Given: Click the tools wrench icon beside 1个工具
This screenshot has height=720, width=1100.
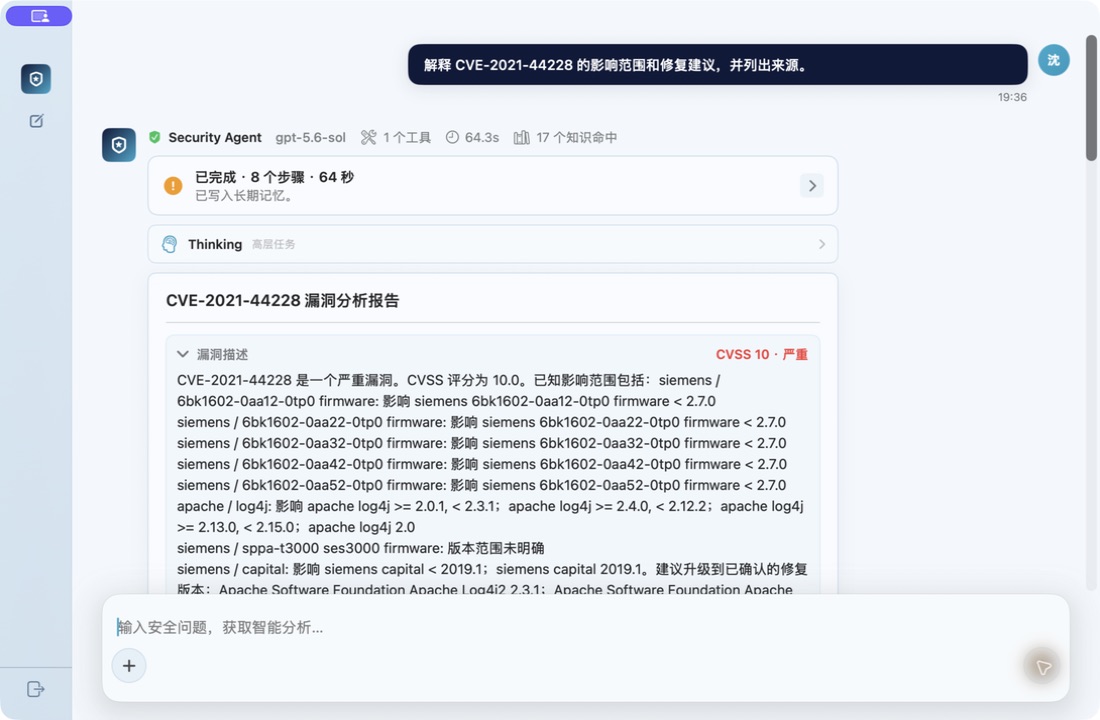Looking at the screenshot, I should (368, 138).
